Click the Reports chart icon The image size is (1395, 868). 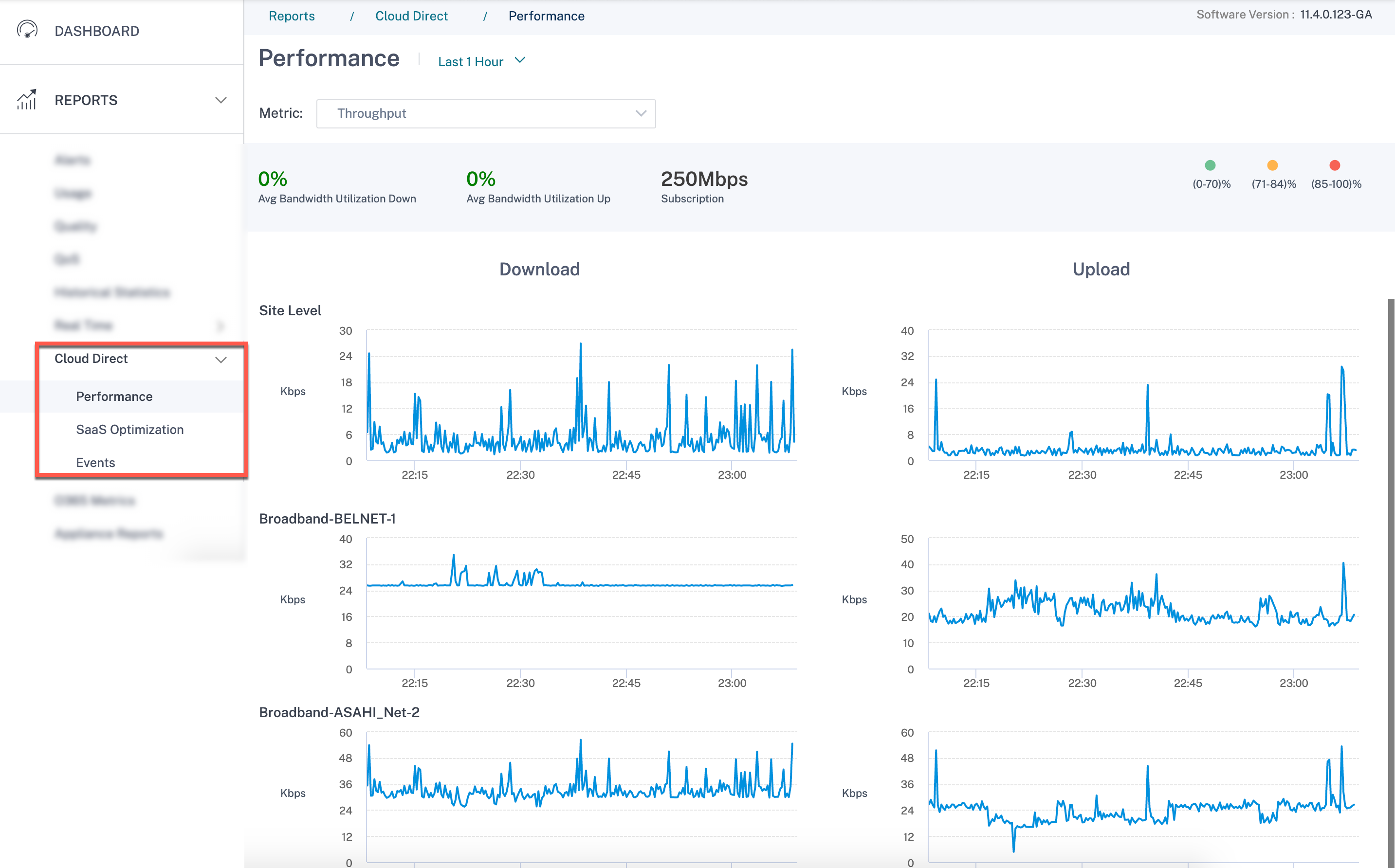(x=26, y=99)
